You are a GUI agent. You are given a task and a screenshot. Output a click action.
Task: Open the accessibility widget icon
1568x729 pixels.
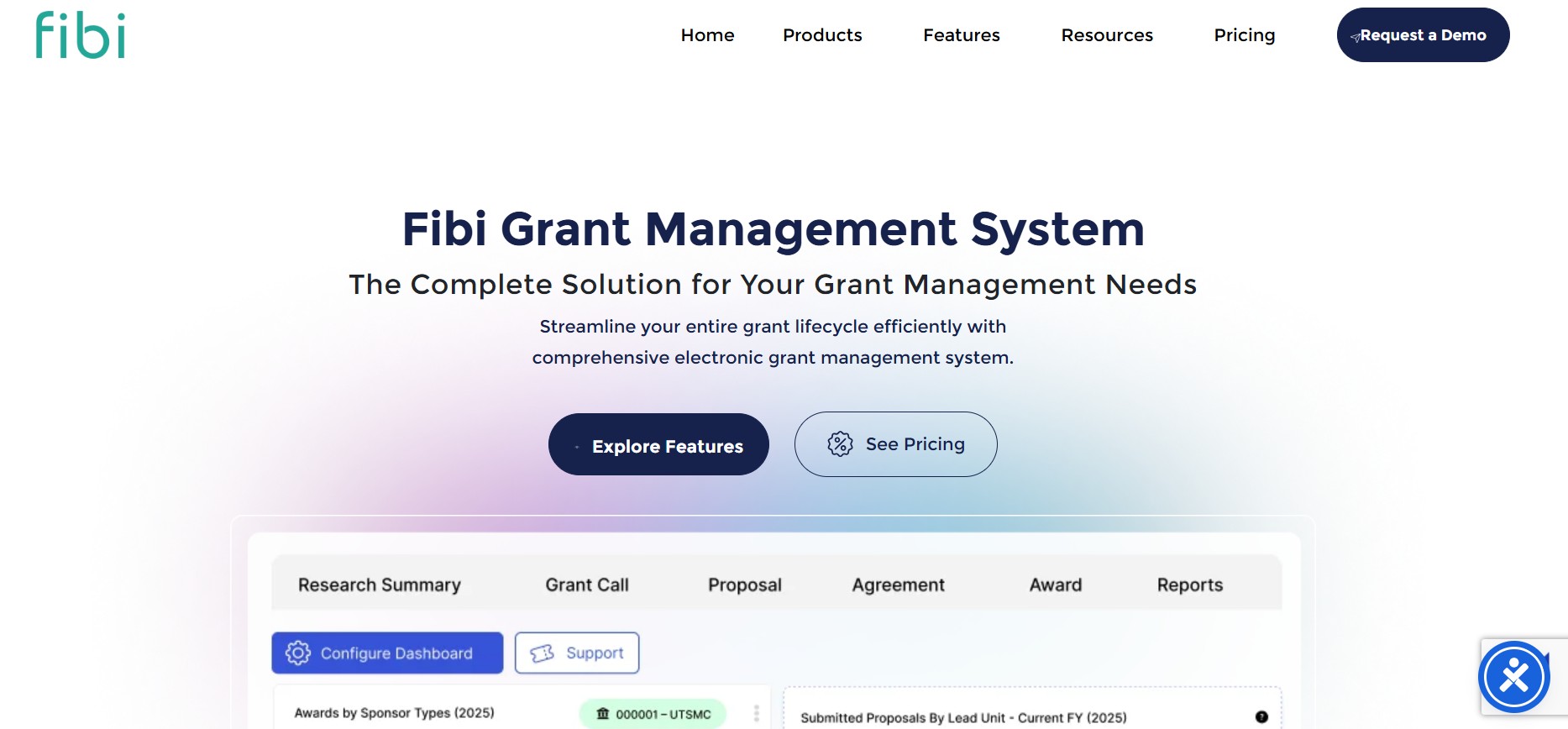click(x=1514, y=676)
